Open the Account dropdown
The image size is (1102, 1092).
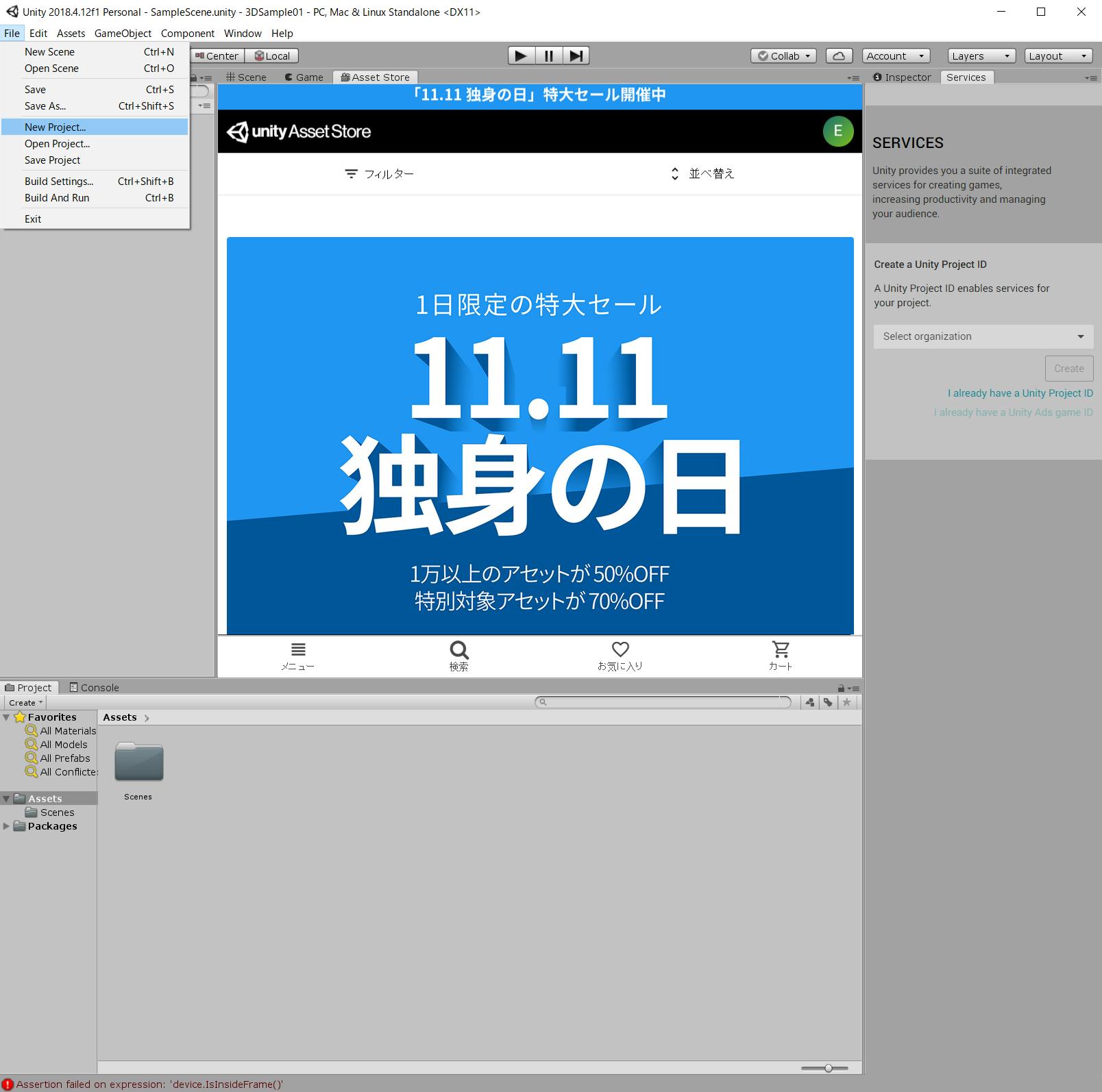tap(895, 56)
